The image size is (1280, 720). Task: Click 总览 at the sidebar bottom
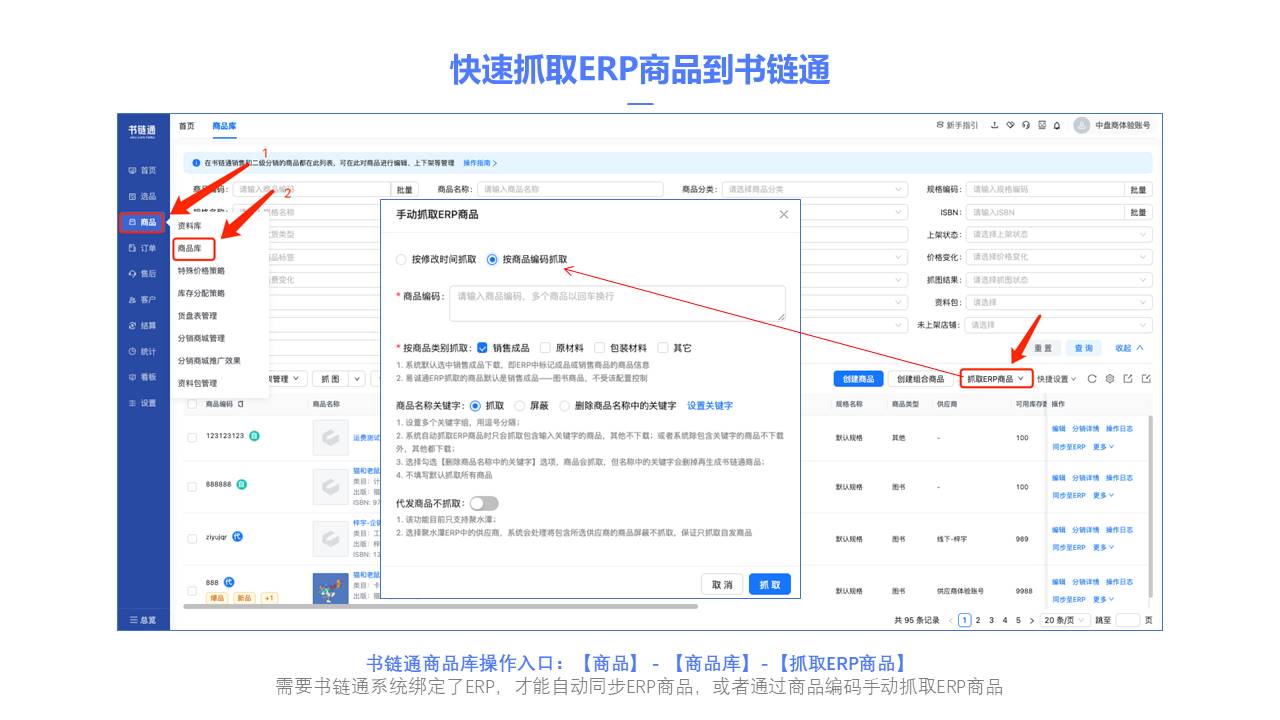pos(141,620)
